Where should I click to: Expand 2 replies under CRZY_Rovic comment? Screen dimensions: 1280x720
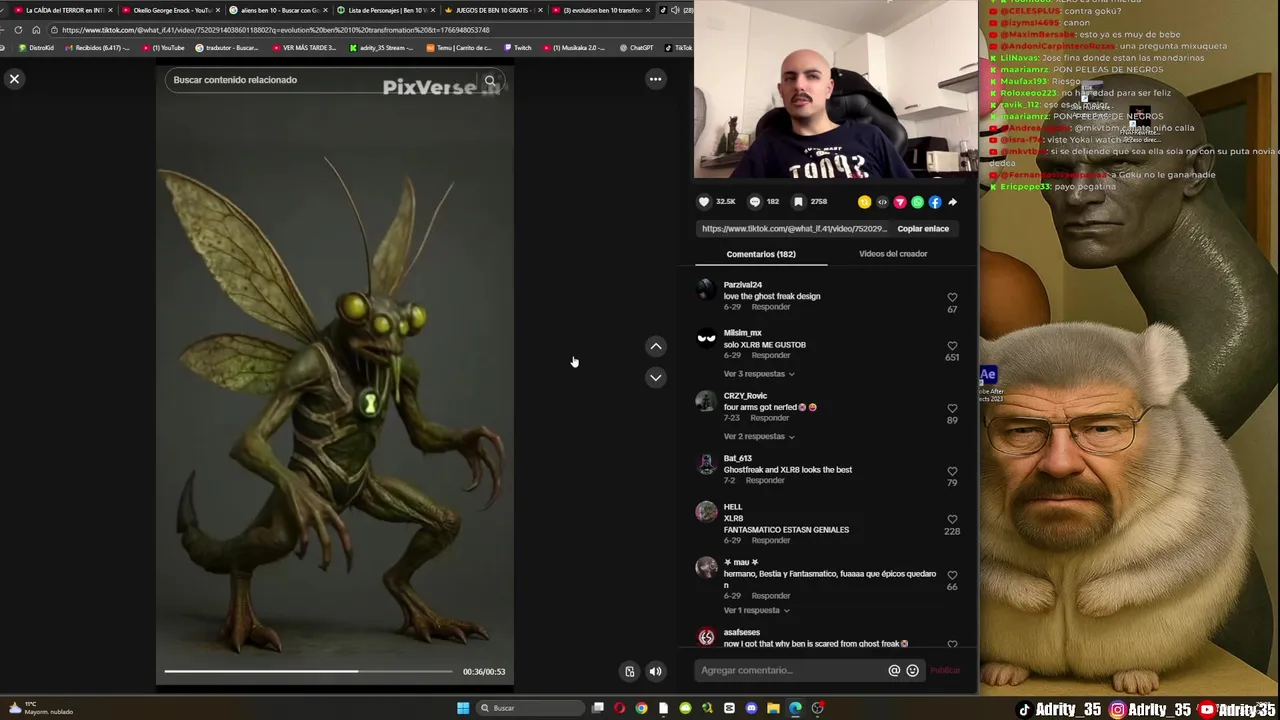pos(759,437)
